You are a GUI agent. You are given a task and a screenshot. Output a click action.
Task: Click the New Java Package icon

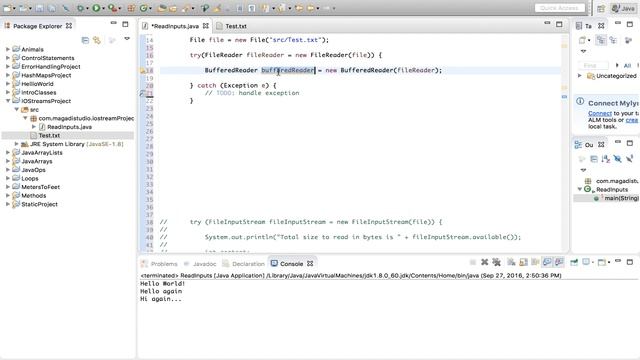pyautogui.click(x=131, y=8)
